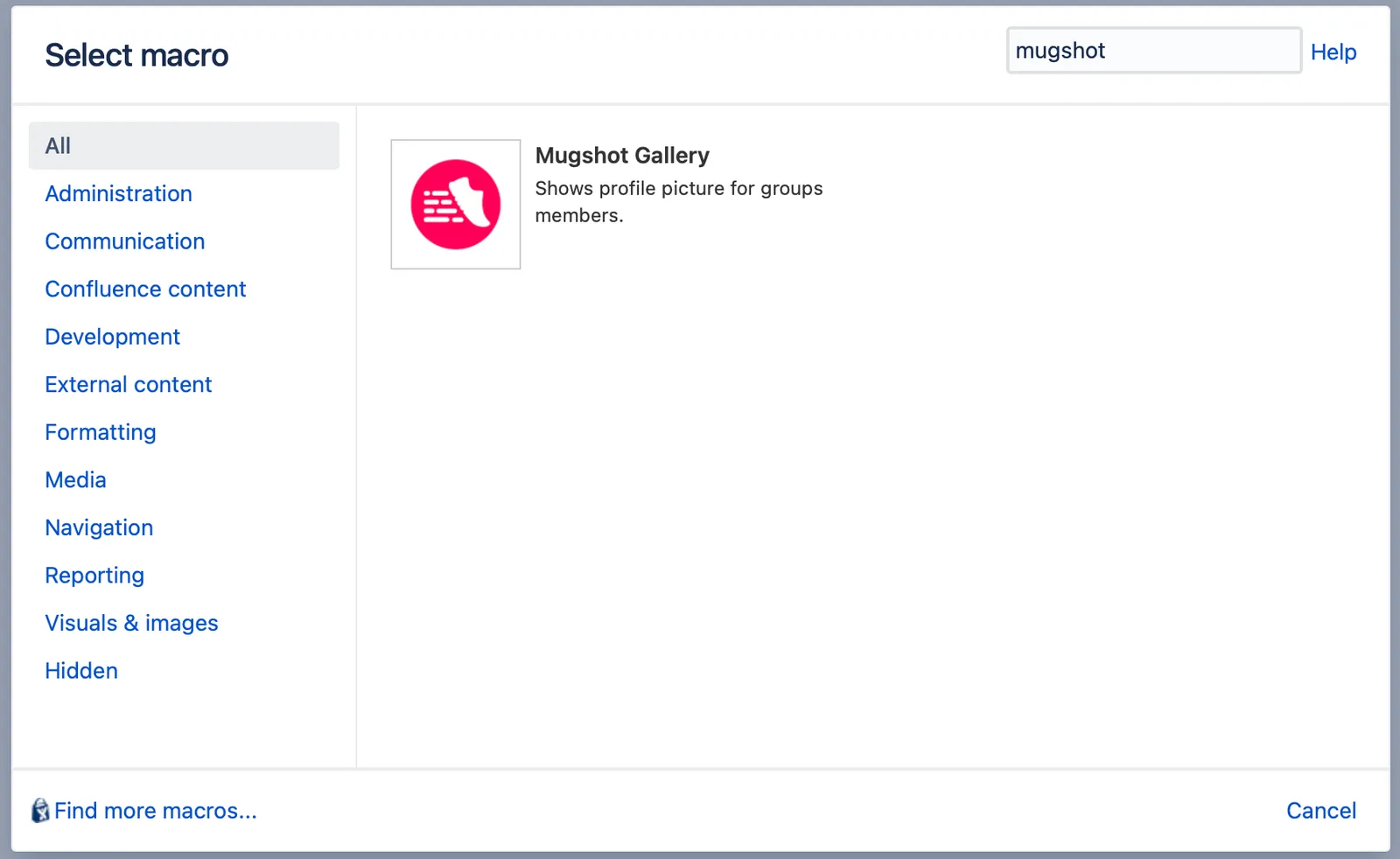
Task: Open the Formatting category
Action: click(101, 432)
